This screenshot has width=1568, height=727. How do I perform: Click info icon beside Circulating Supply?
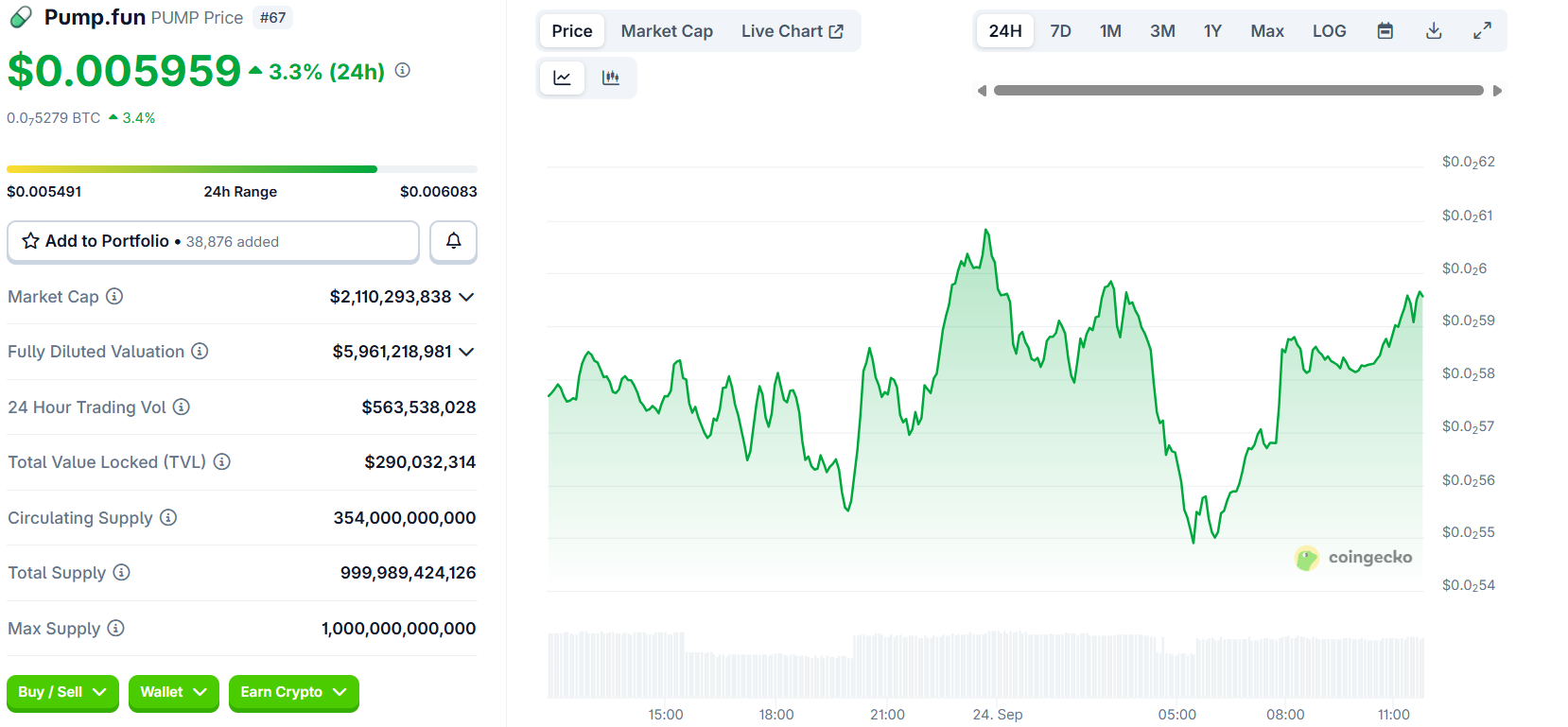[x=168, y=518]
